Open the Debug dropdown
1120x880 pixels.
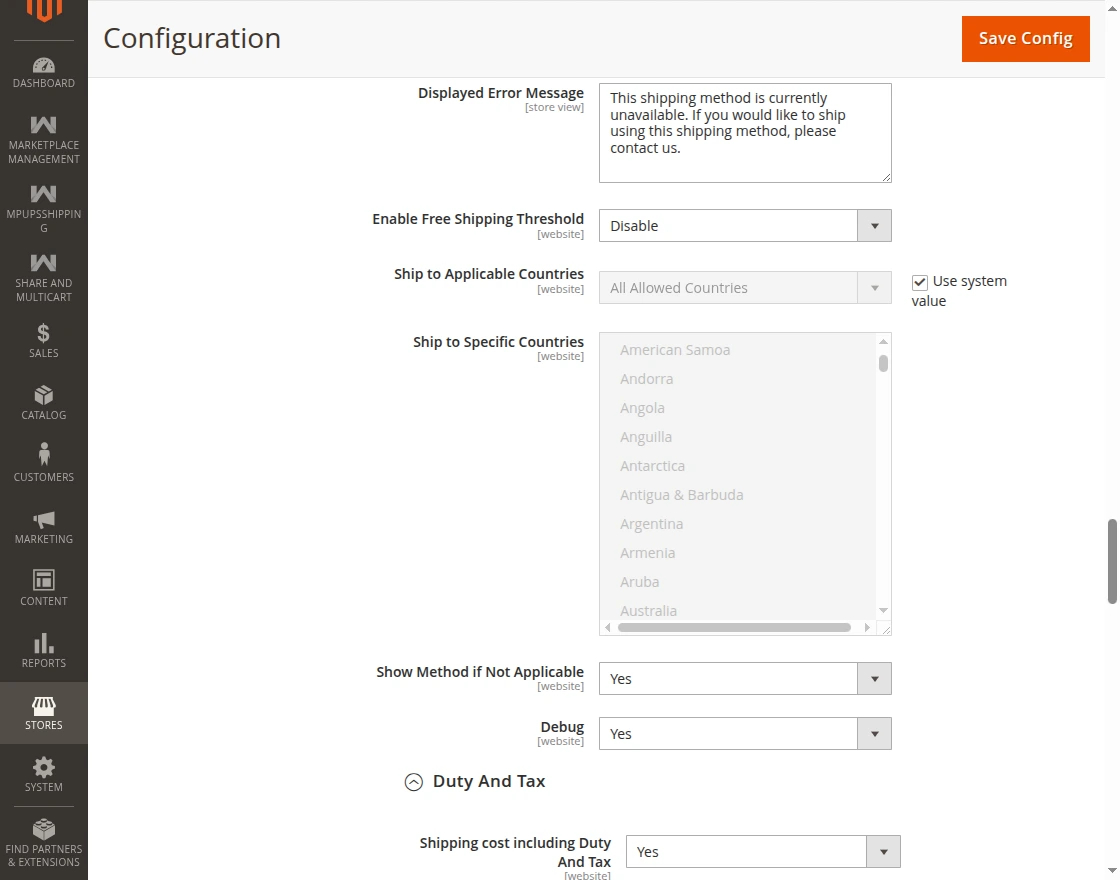tap(745, 734)
